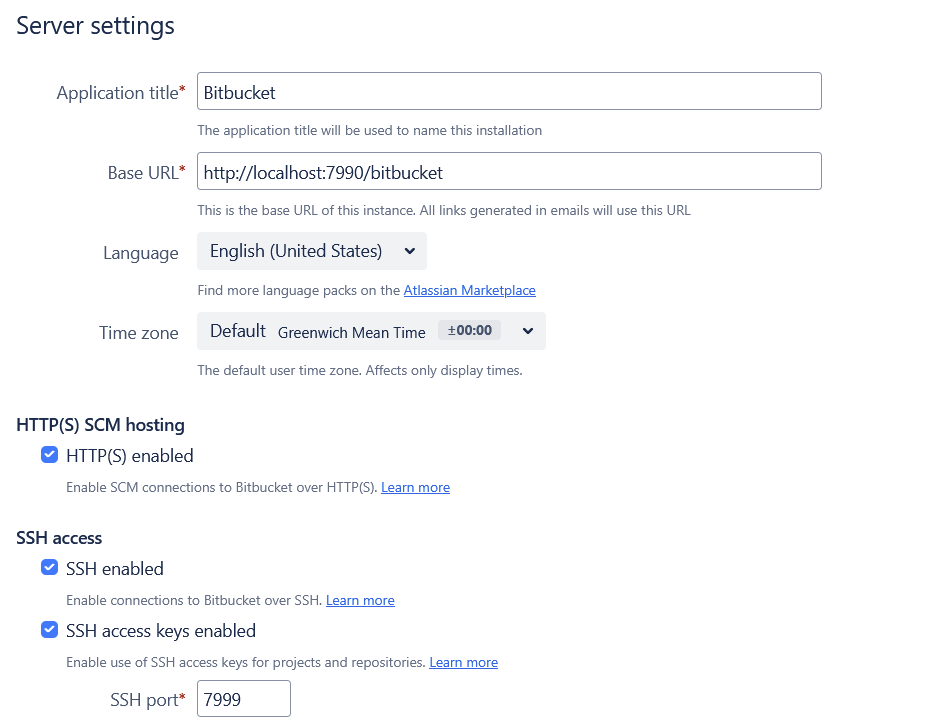This screenshot has width=928, height=727.
Task: Click the English (United States) selection text
Action: [296, 251]
